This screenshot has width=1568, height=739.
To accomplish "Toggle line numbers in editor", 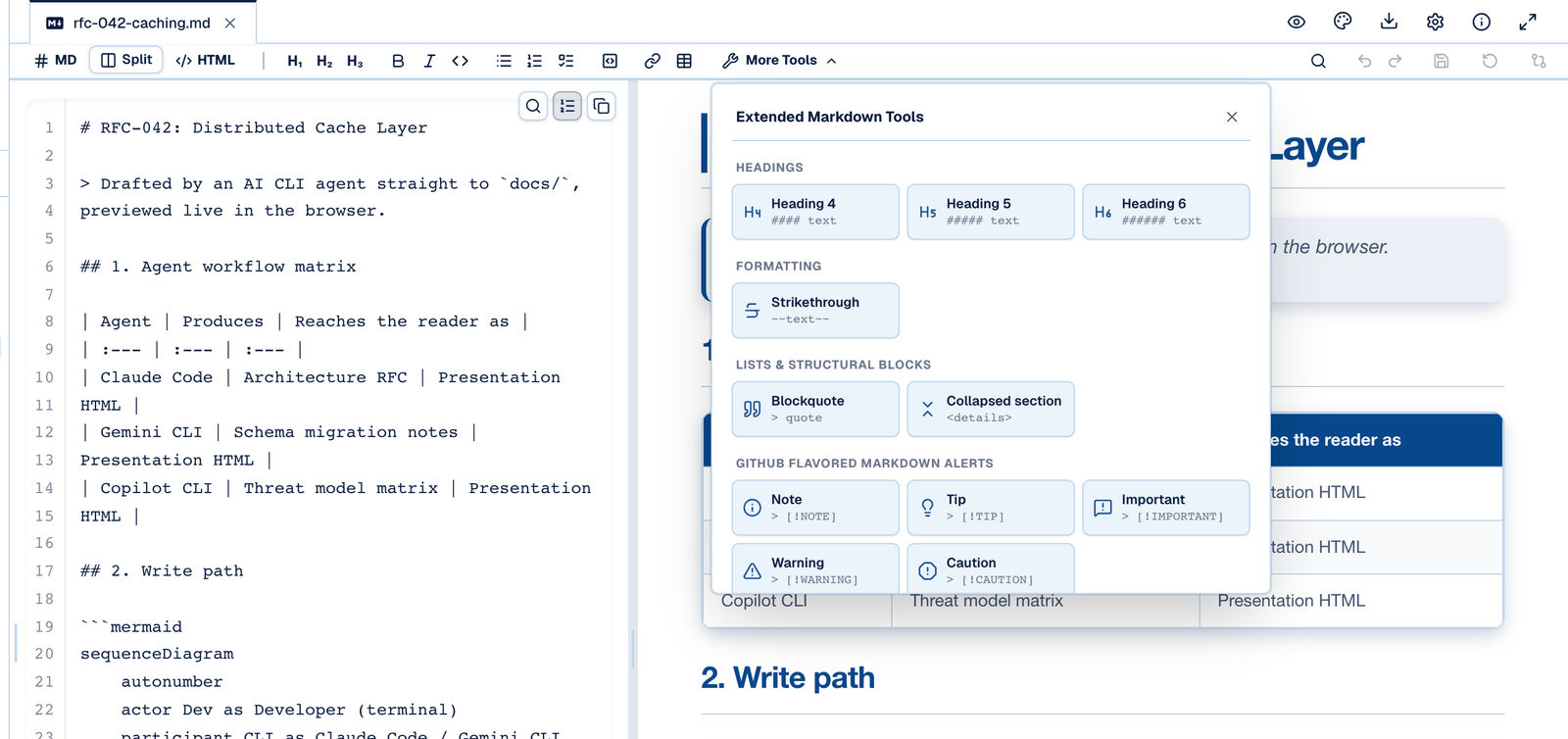I will [x=567, y=106].
